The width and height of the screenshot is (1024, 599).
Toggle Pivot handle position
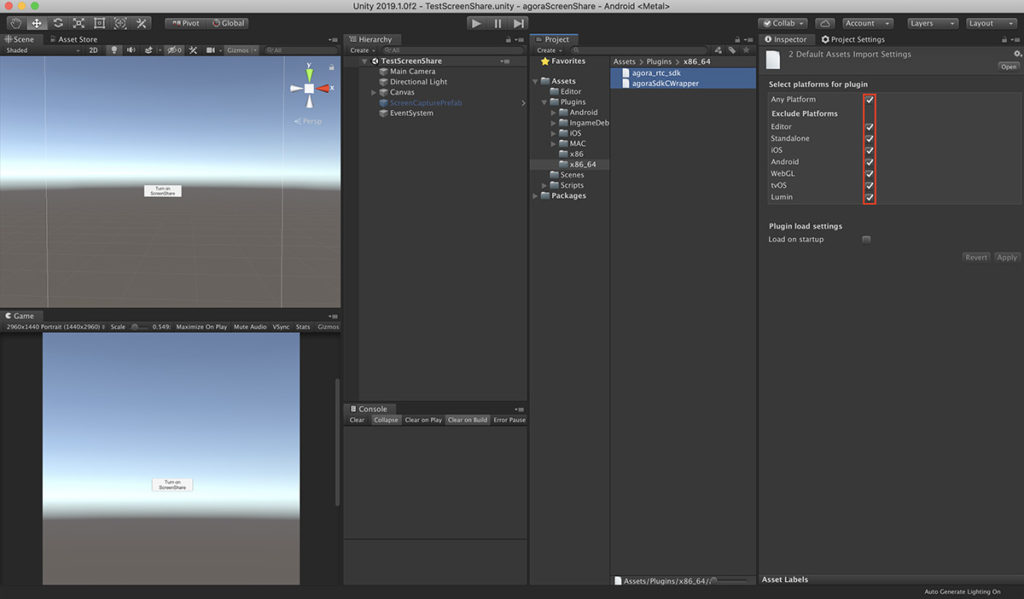click(185, 23)
